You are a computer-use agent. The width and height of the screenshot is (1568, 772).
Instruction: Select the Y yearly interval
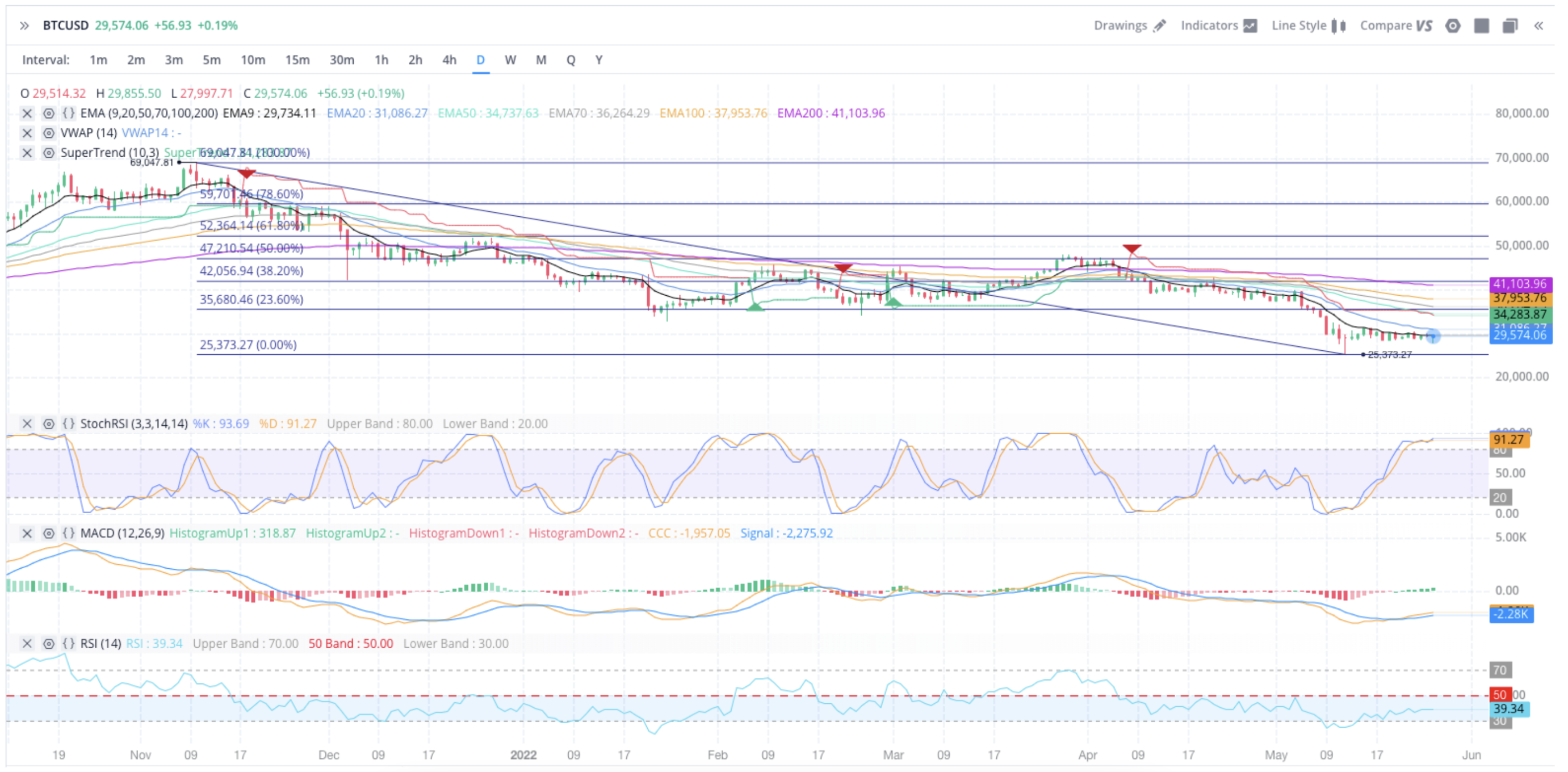click(x=599, y=60)
